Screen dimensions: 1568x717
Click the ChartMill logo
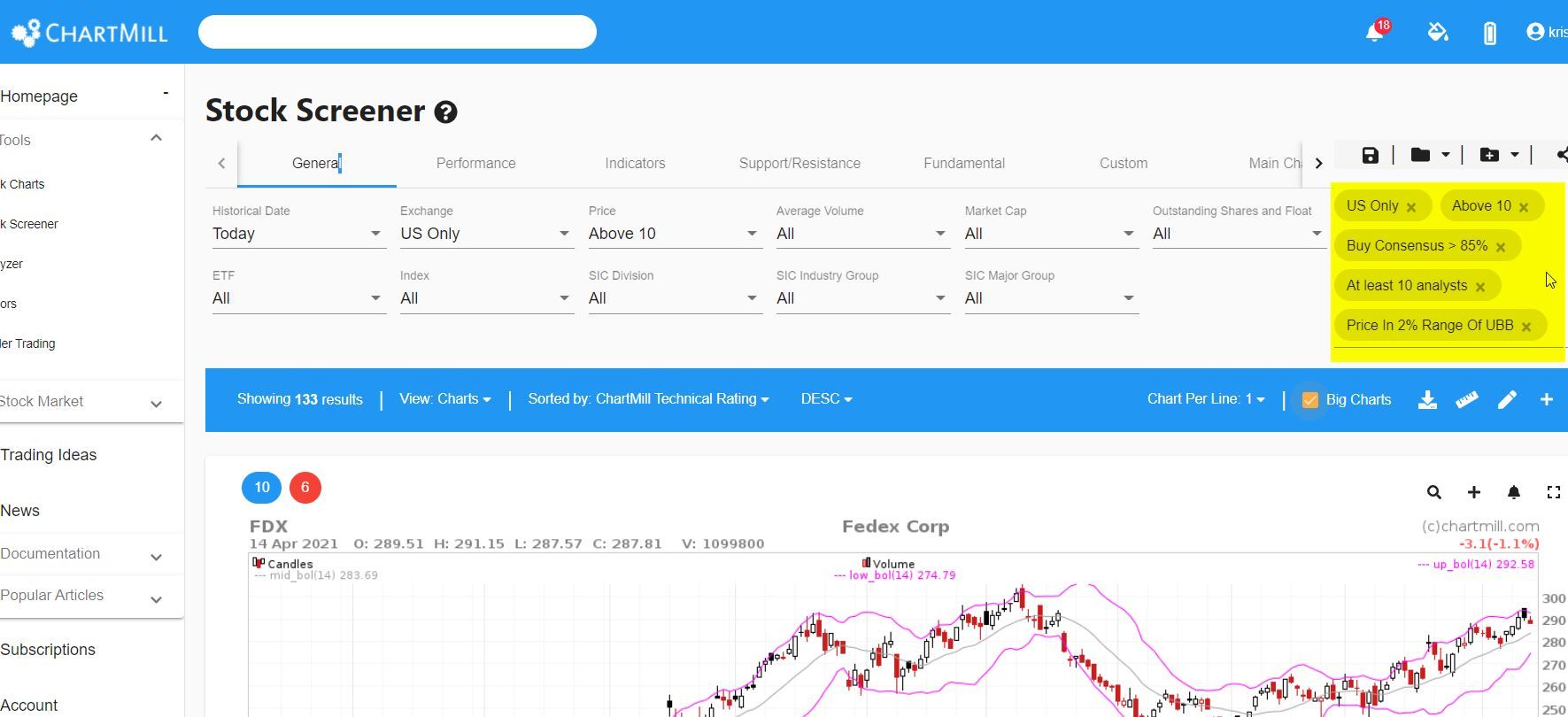89,33
